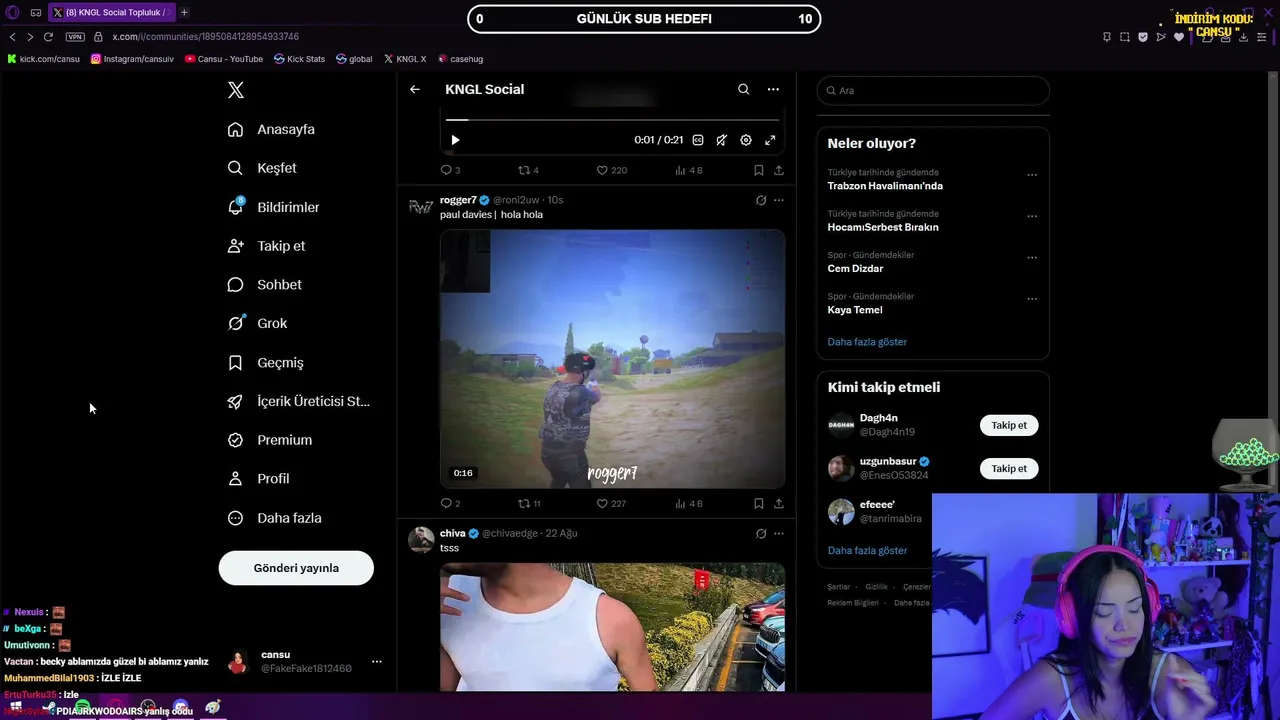The height and width of the screenshot is (720, 1280).
Task: Open rogger7's username link
Action: coord(458,200)
